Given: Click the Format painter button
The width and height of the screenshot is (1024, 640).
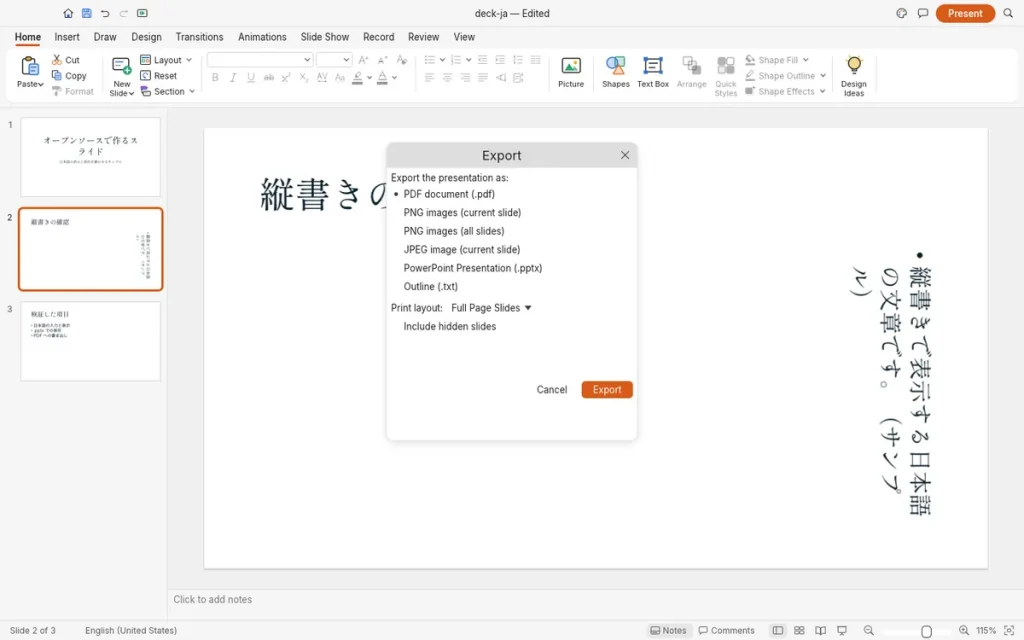Looking at the screenshot, I should pos(72,91).
